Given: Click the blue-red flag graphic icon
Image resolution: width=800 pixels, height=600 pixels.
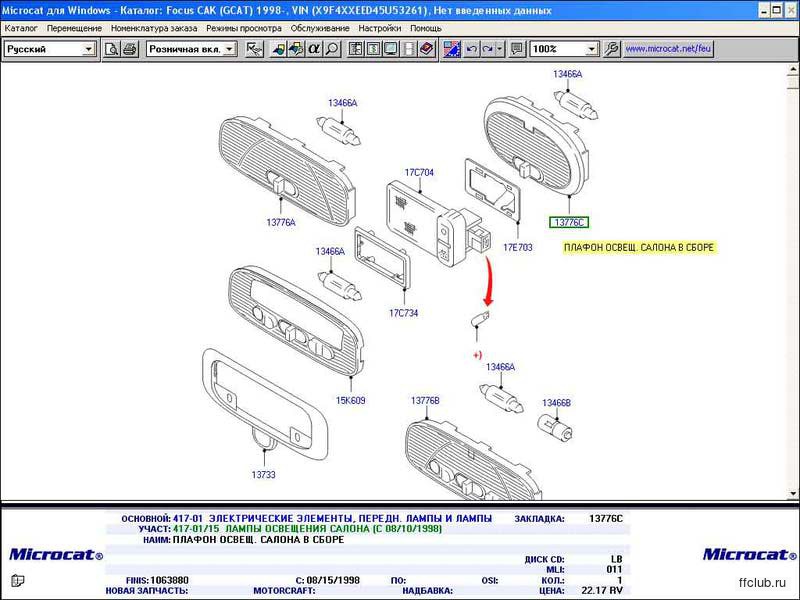Looking at the screenshot, I should pos(452,49).
